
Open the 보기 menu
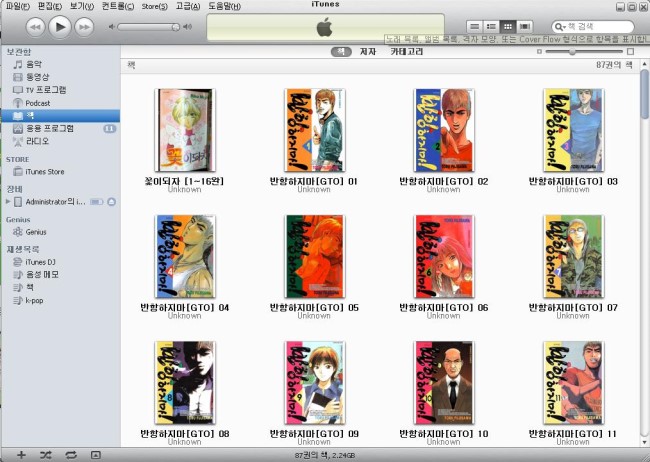pos(82,6)
